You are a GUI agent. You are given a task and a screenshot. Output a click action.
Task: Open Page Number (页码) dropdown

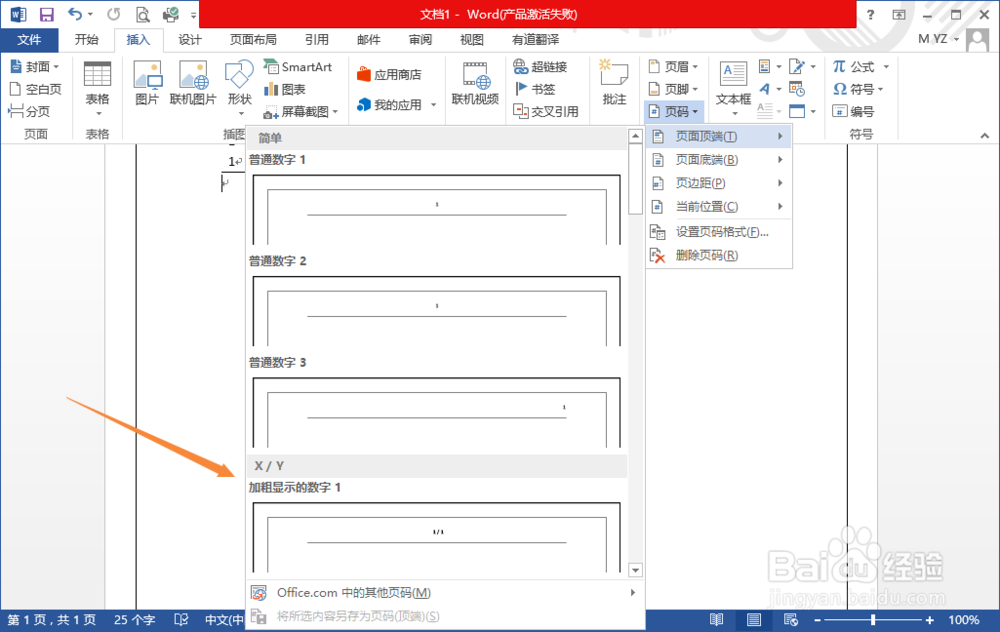click(673, 112)
